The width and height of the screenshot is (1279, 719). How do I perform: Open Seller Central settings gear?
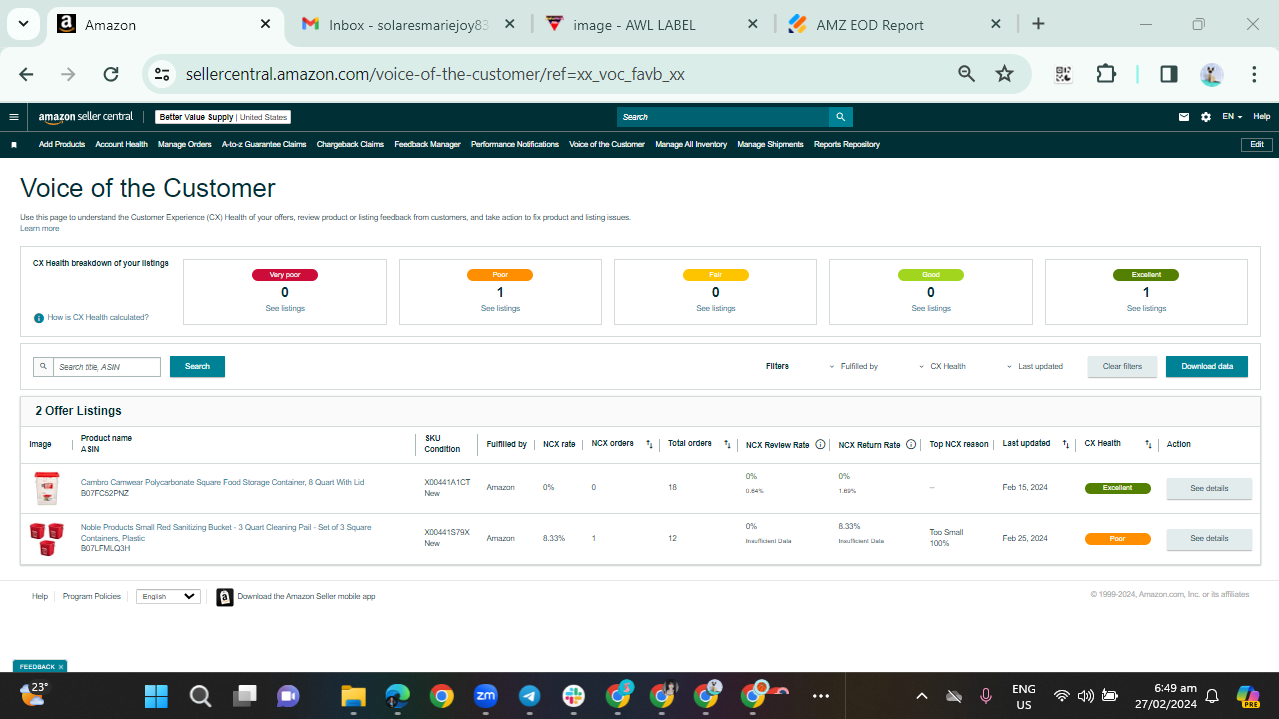pyautogui.click(x=1206, y=117)
